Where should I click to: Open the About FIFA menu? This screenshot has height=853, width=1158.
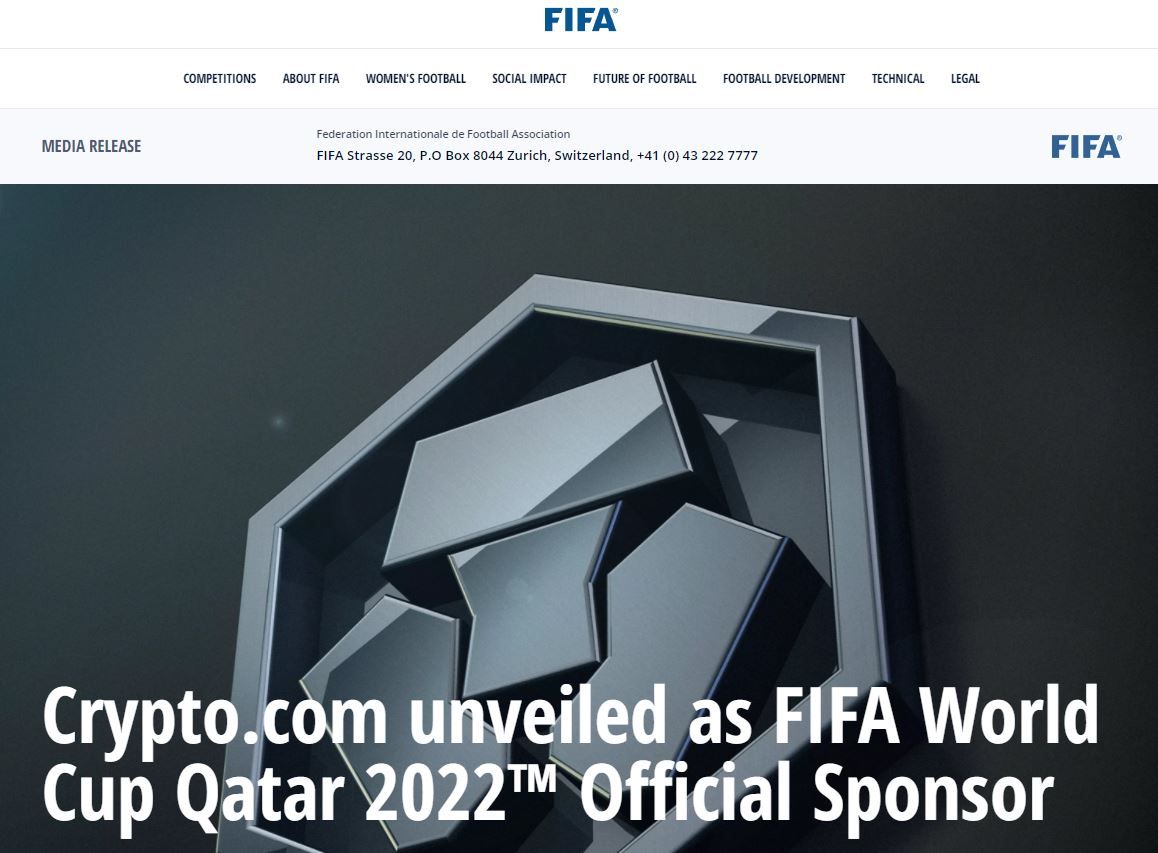[311, 78]
